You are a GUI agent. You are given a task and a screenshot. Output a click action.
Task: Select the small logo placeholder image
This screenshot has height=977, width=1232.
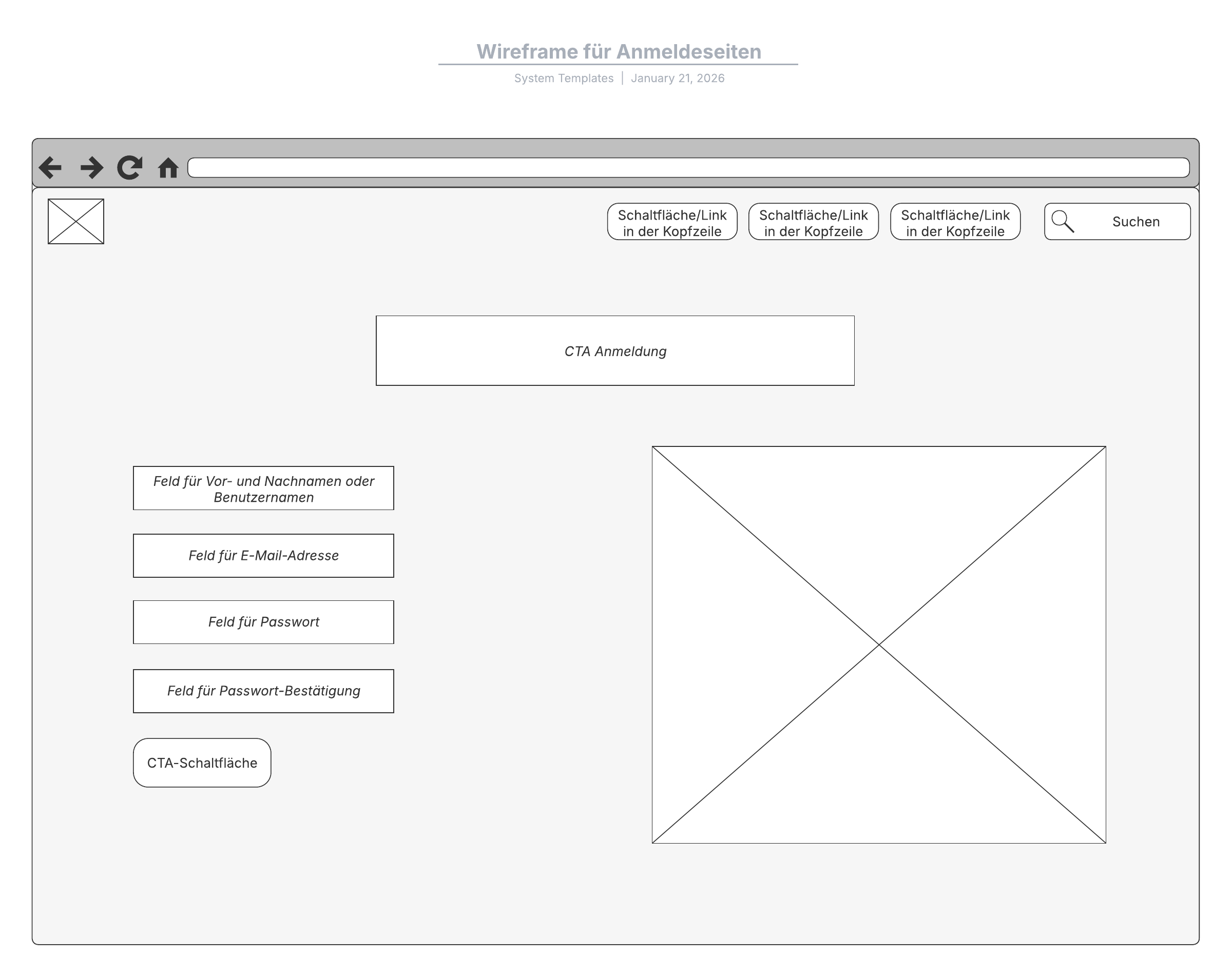[76, 222]
